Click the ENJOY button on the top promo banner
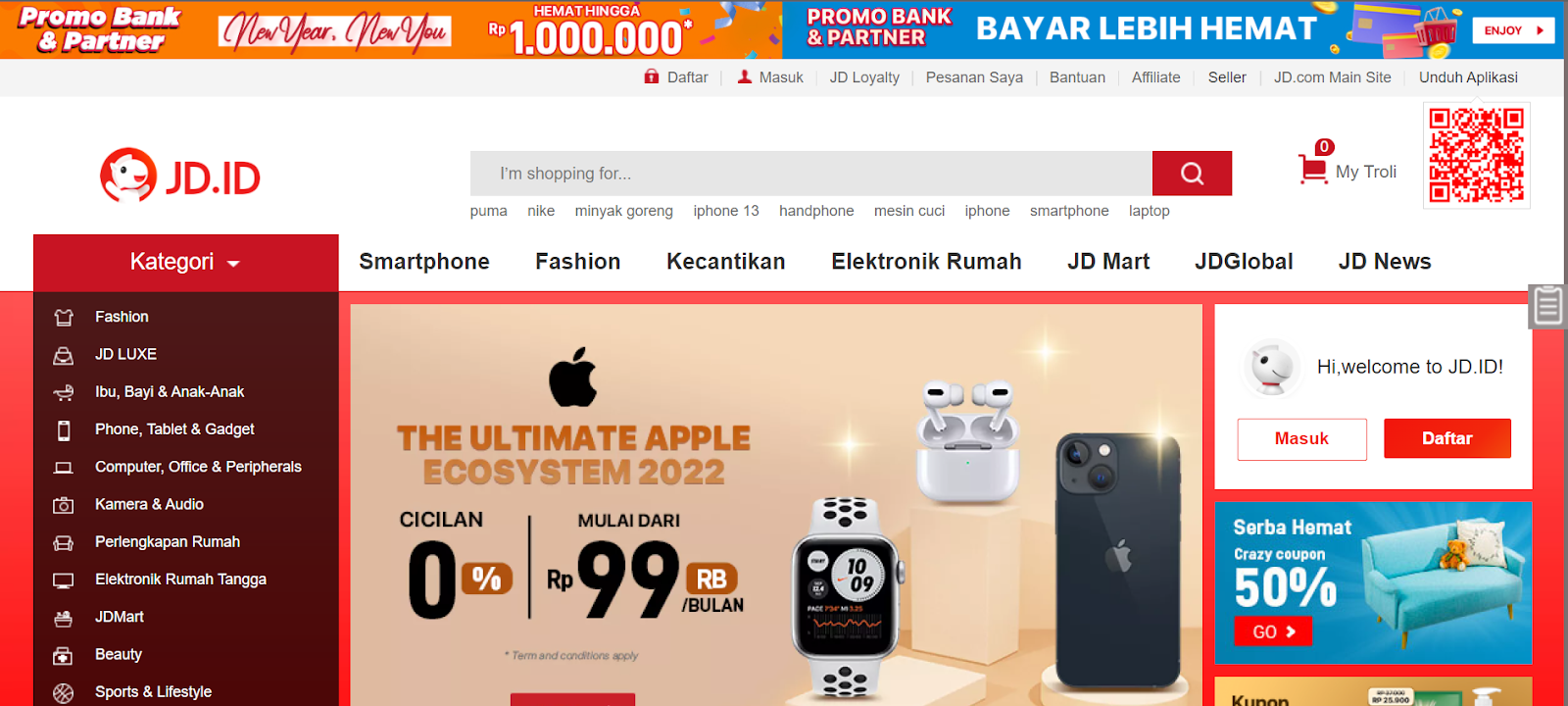 [1513, 30]
